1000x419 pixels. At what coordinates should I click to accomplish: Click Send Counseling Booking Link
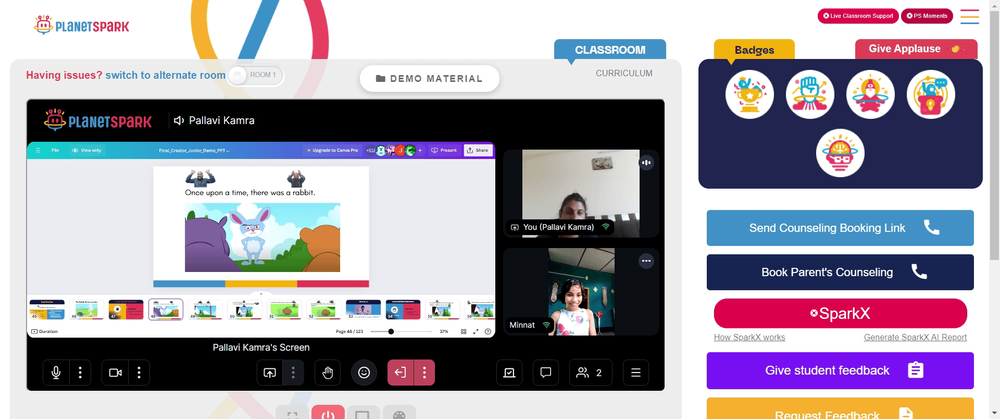(x=840, y=228)
